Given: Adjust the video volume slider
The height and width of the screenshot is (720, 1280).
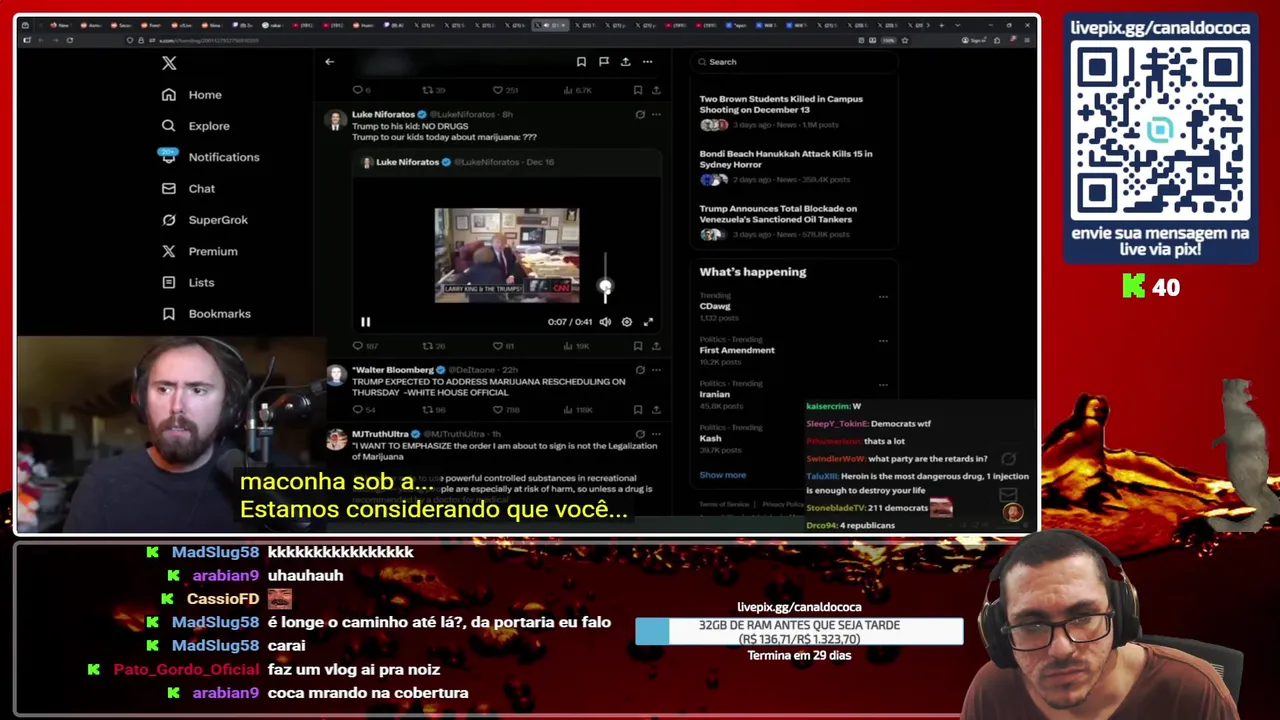Looking at the screenshot, I should [605, 278].
